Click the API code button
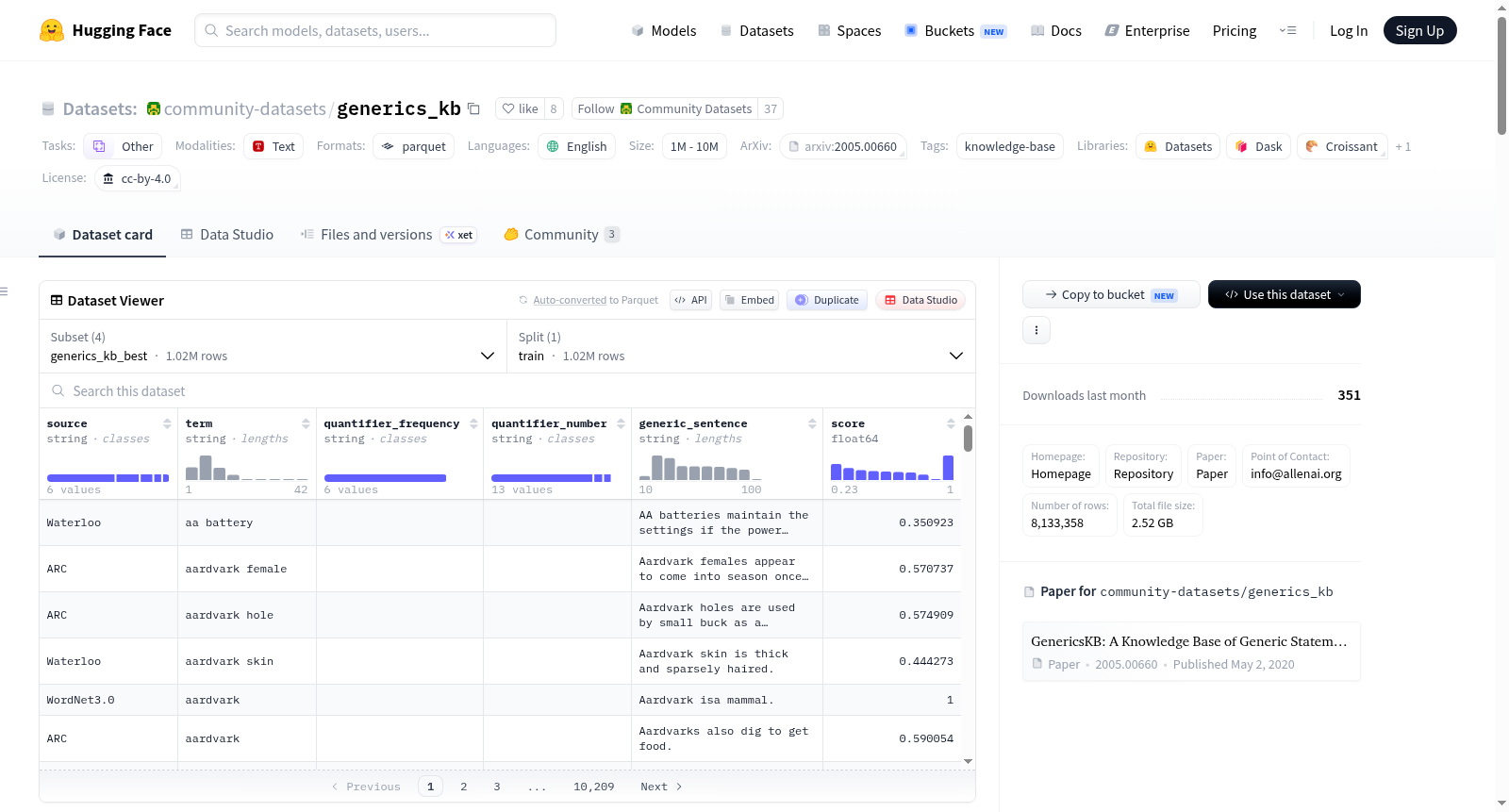 point(690,300)
